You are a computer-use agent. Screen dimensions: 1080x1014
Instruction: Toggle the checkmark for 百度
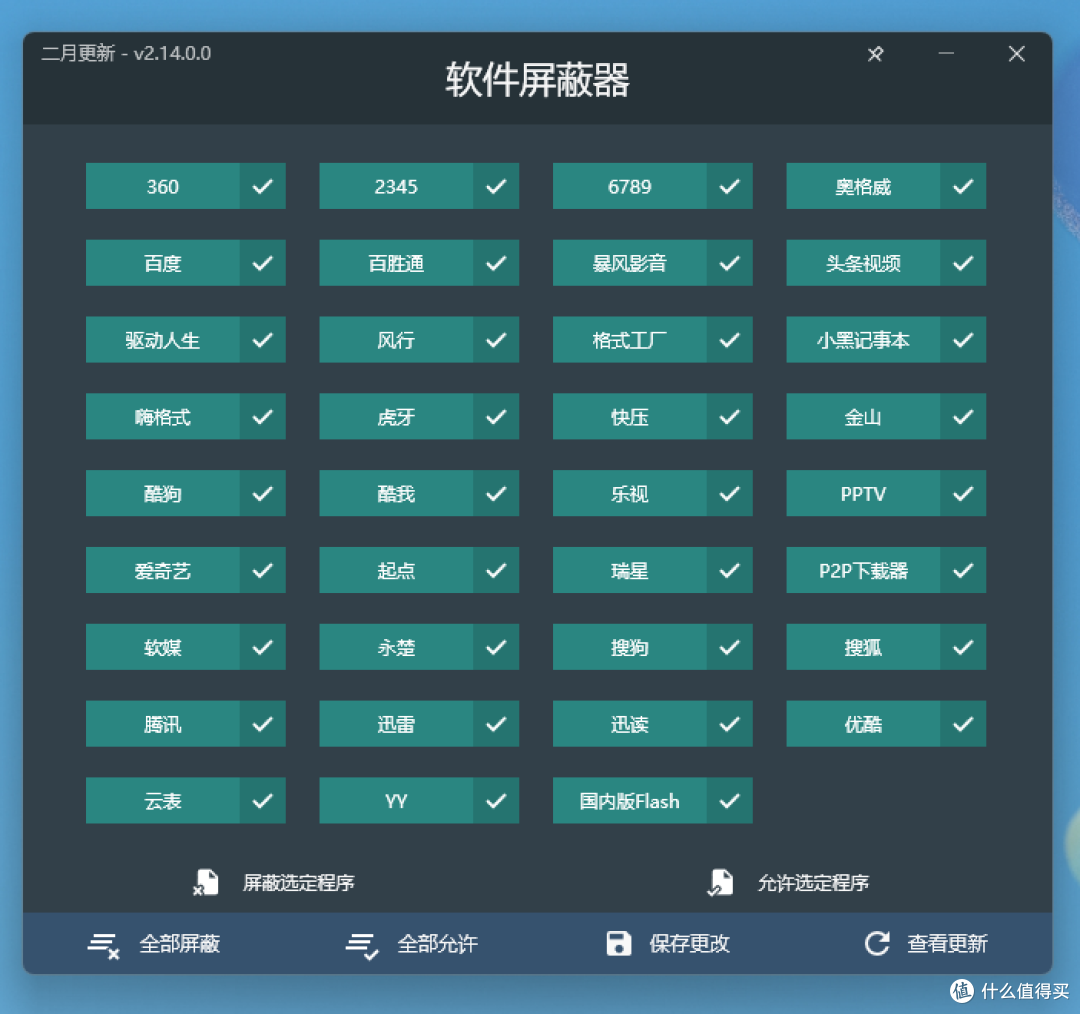(x=262, y=263)
